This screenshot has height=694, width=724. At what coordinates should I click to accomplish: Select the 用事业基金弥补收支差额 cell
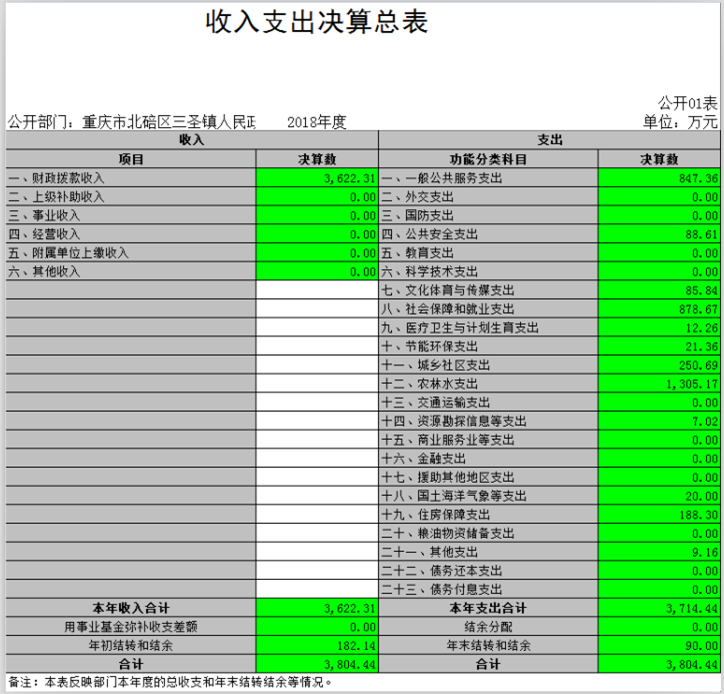click(131, 627)
